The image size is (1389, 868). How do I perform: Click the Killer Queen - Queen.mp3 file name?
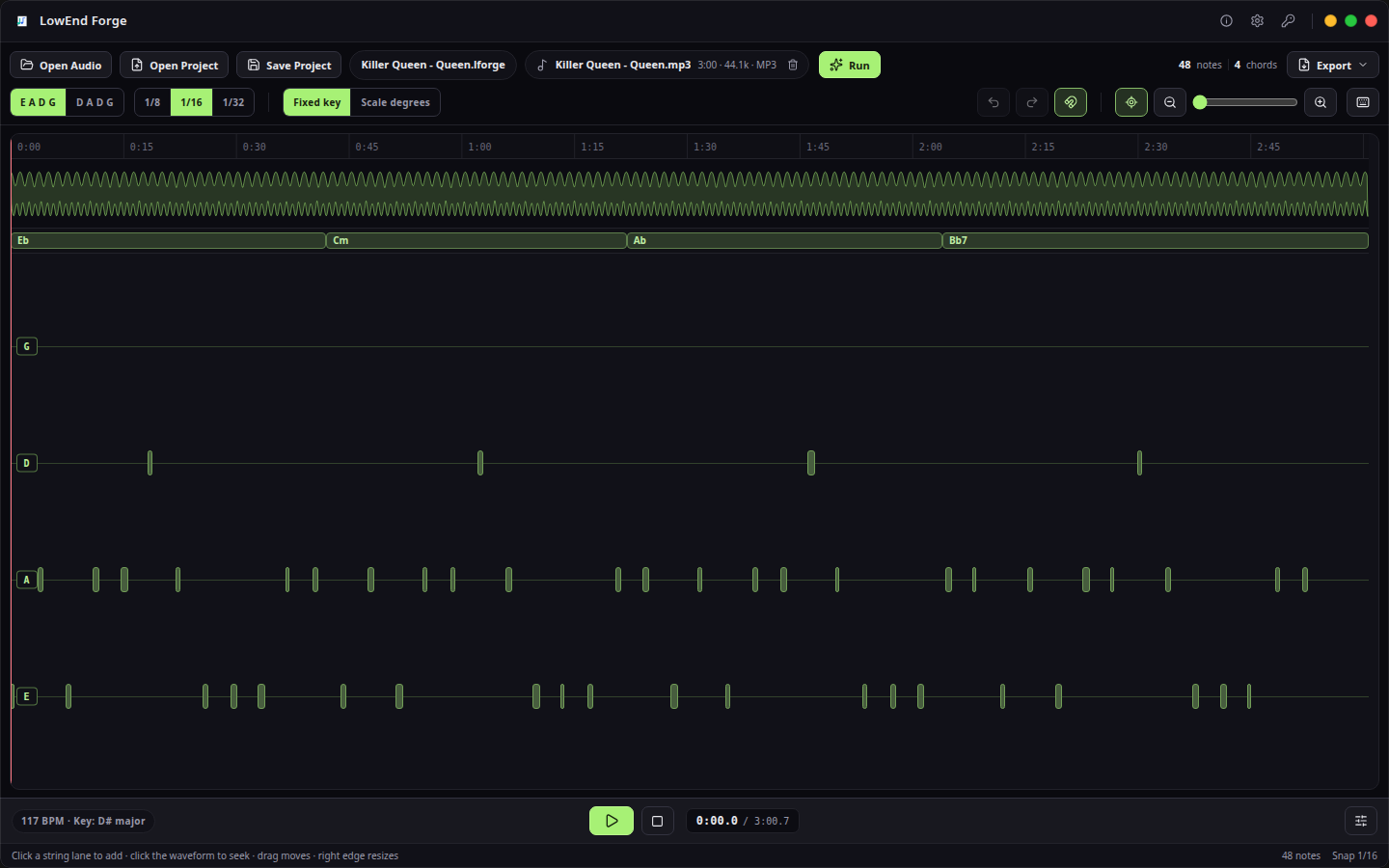pyautogui.click(x=623, y=65)
